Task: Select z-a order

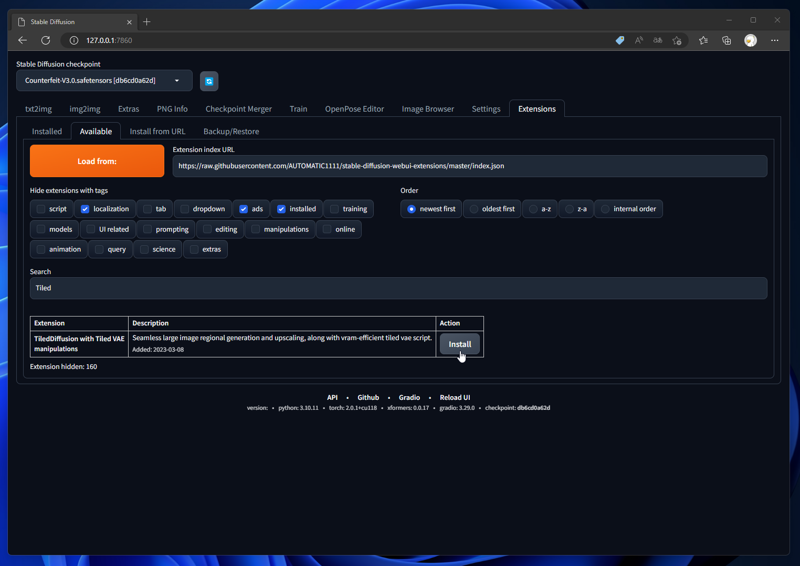Action: [x=569, y=209]
